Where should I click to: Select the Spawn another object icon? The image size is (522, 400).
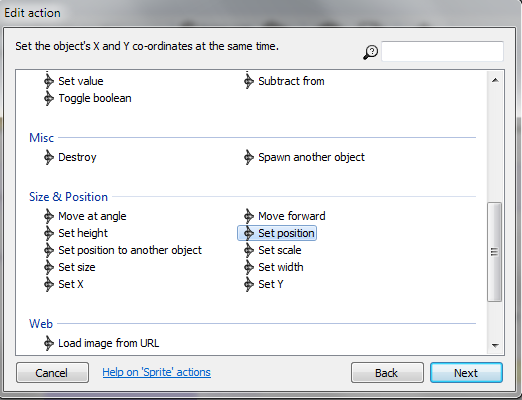coord(249,157)
